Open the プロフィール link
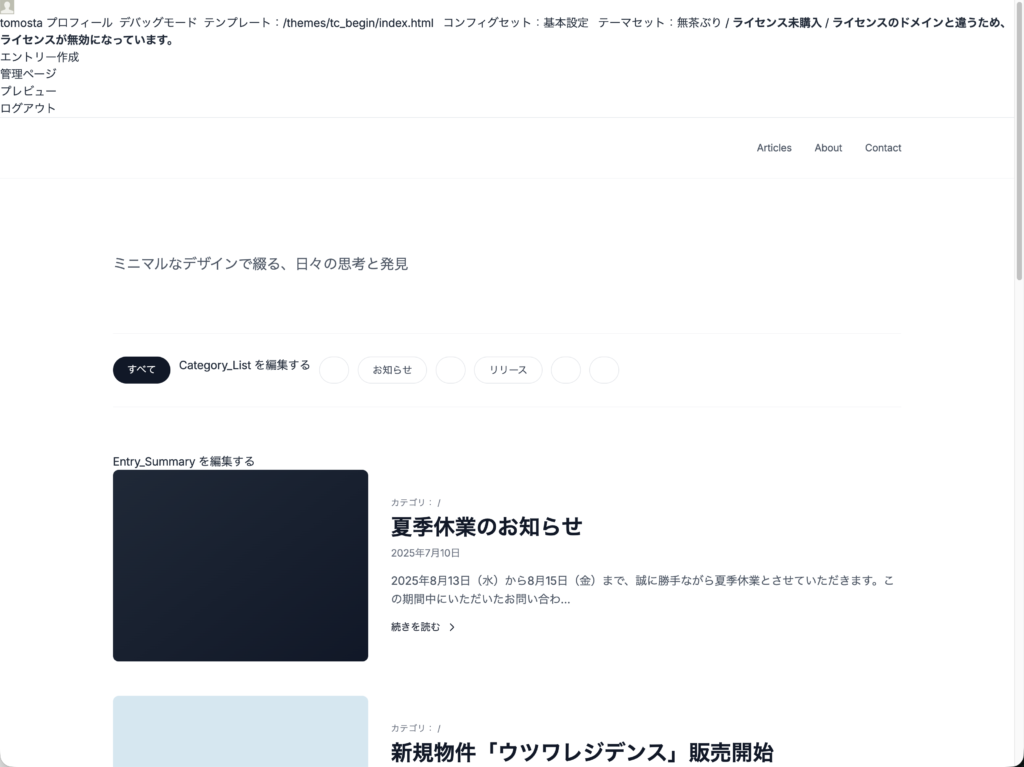 (x=79, y=23)
